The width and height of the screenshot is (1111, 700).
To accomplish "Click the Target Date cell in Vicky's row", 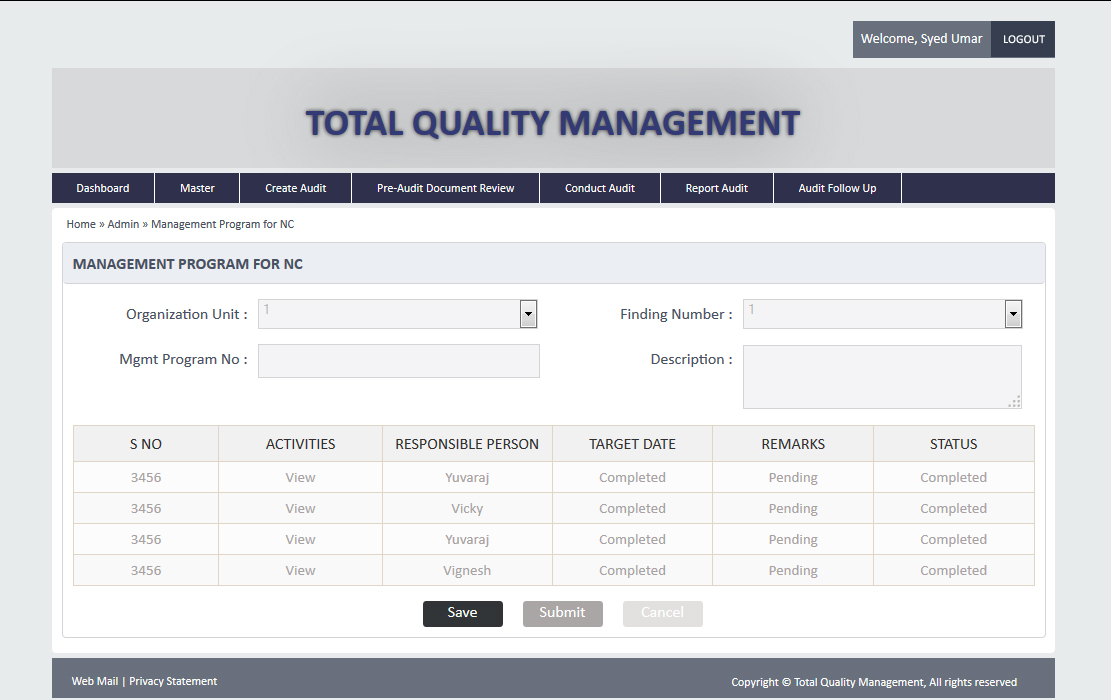I will click(632, 509).
